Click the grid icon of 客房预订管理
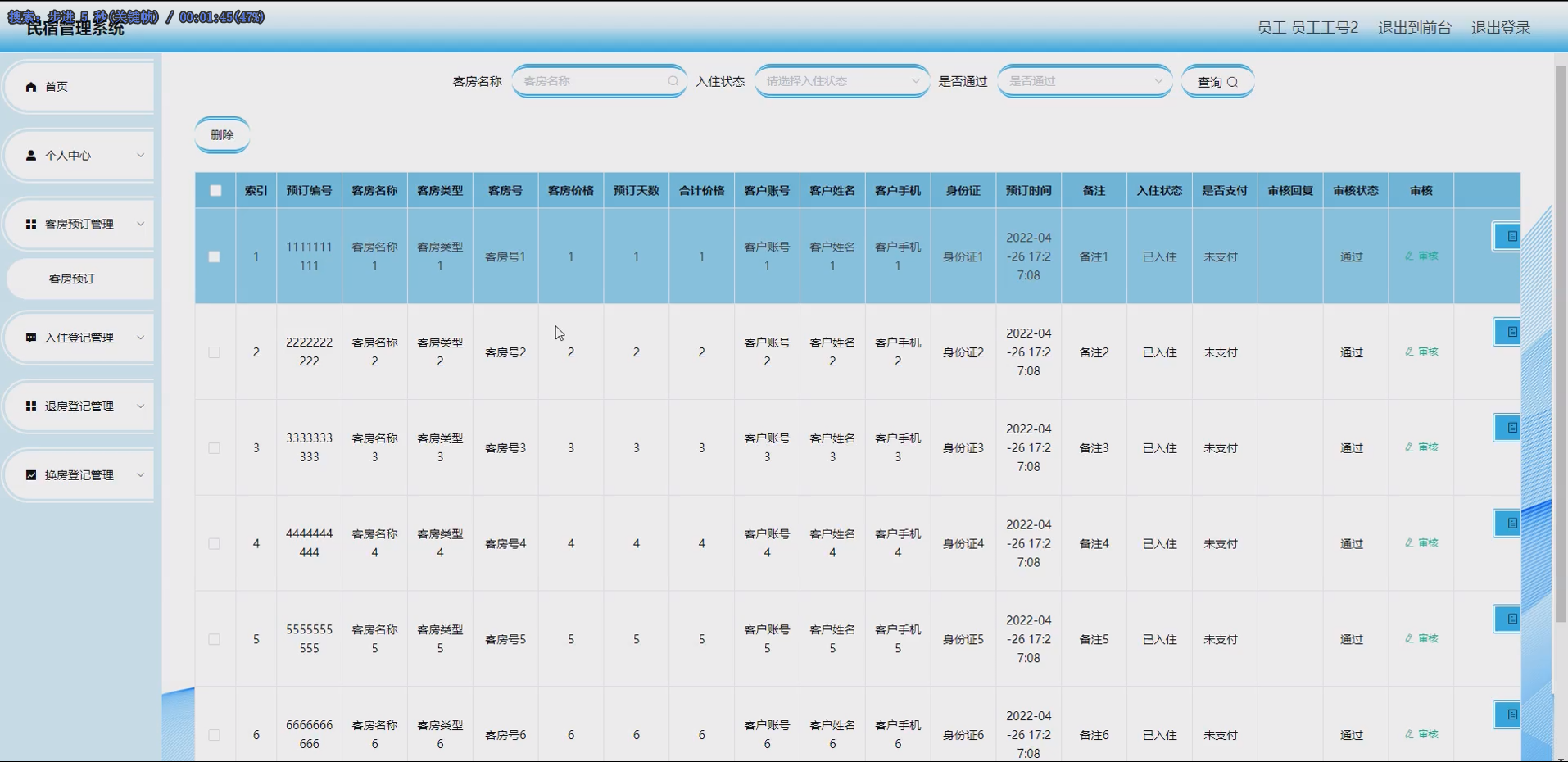1568x762 pixels. tap(31, 224)
